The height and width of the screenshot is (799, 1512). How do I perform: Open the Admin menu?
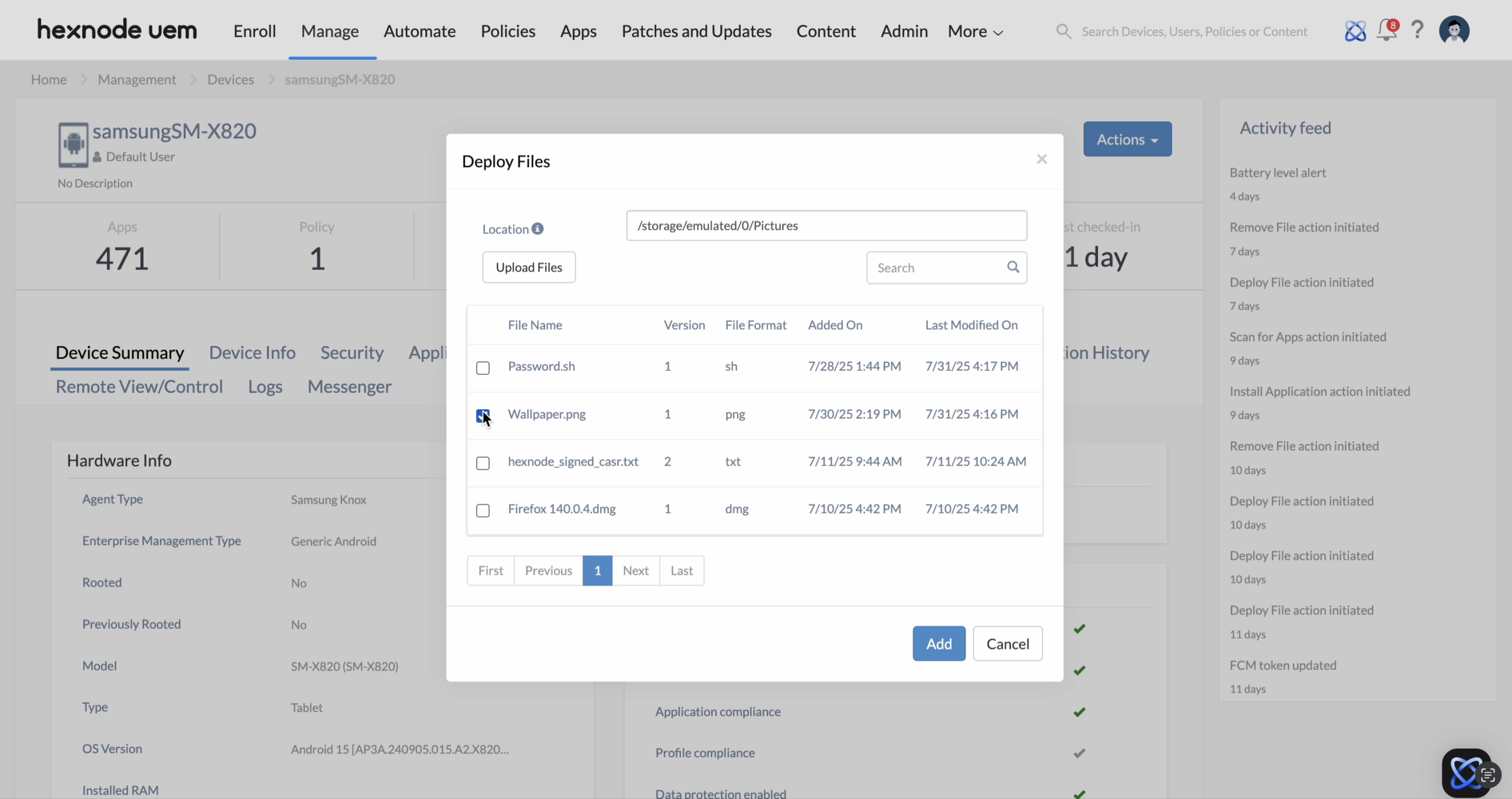point(904,31)
